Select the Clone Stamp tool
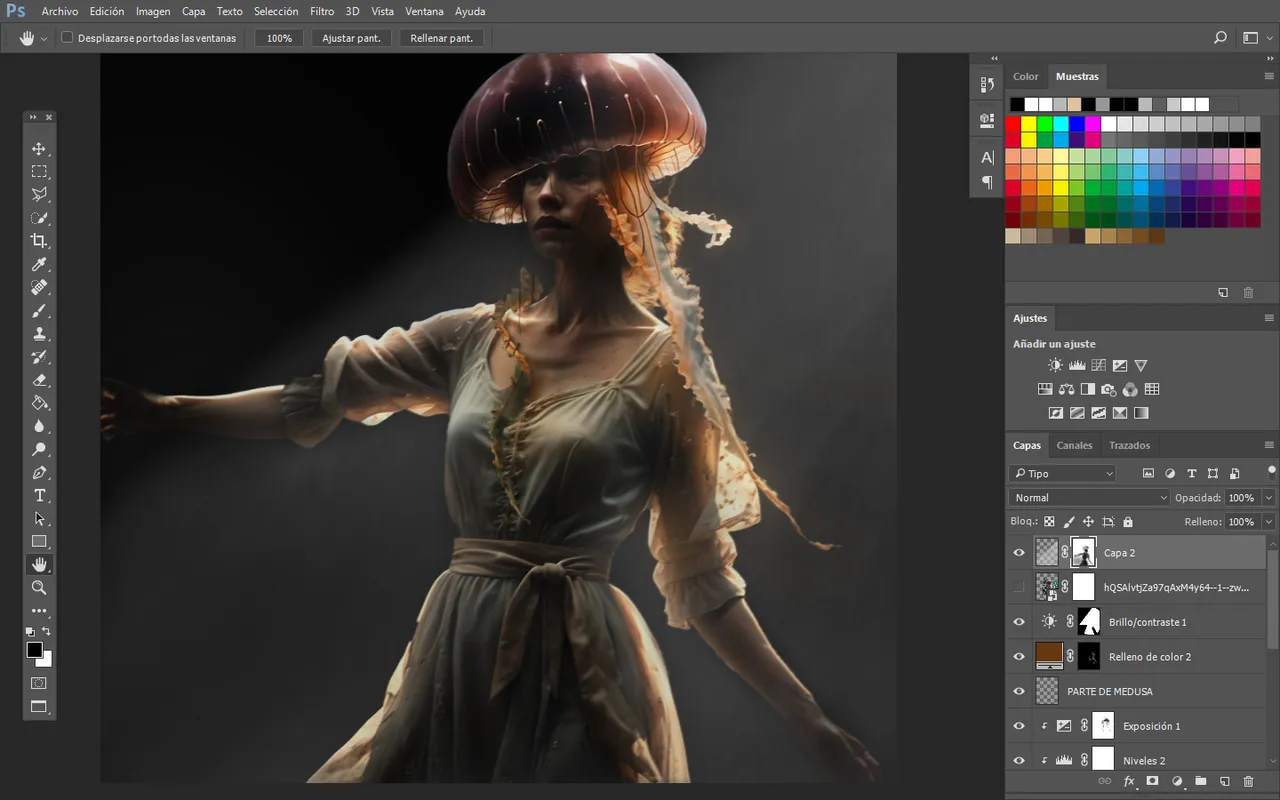 point(39,334)
